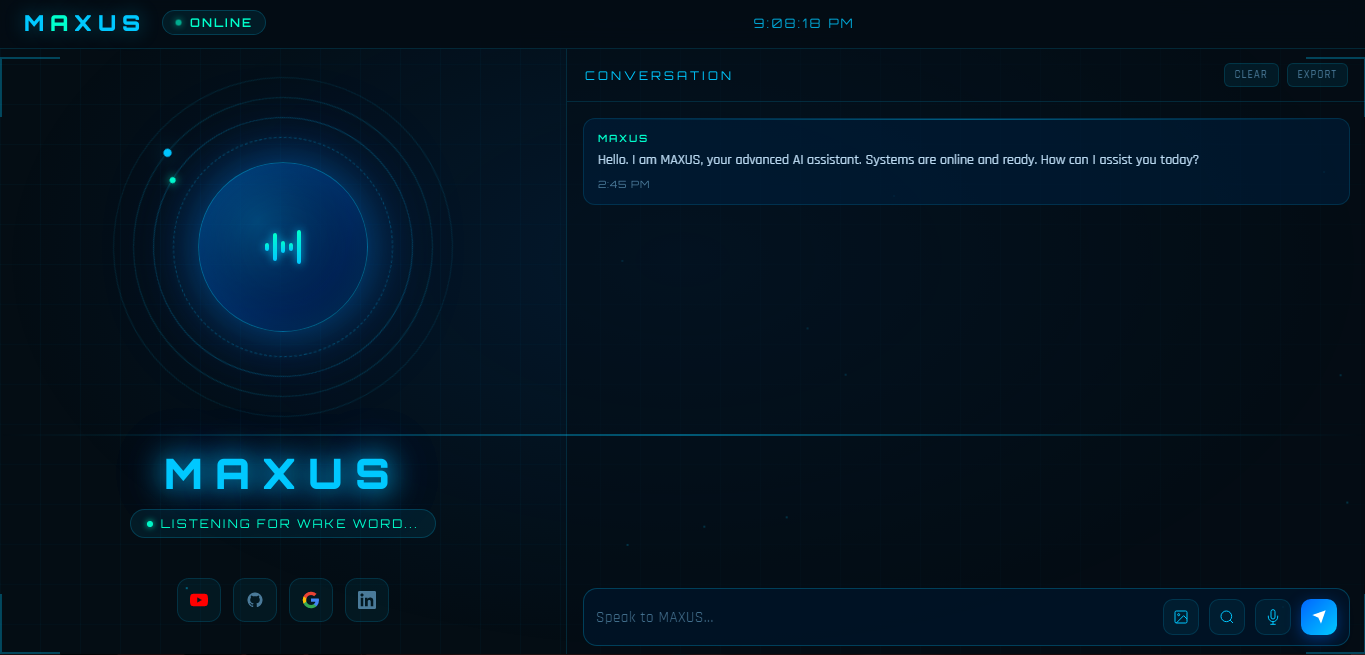Viewport: 1365px width, 655px height.
Task: Click the large MAXUS title text
Action: coord(279,474)
